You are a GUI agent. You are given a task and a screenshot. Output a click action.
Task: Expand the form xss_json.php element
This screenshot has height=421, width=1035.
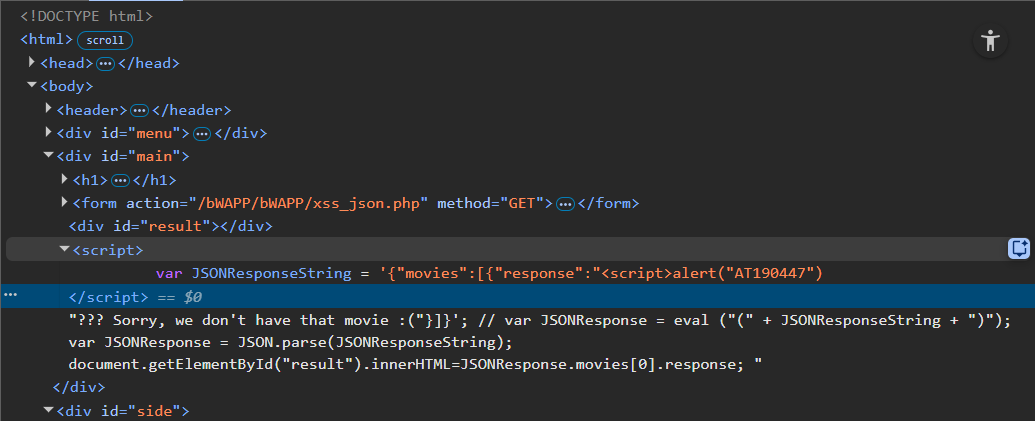pyautogui.click(x=65, y=203)
